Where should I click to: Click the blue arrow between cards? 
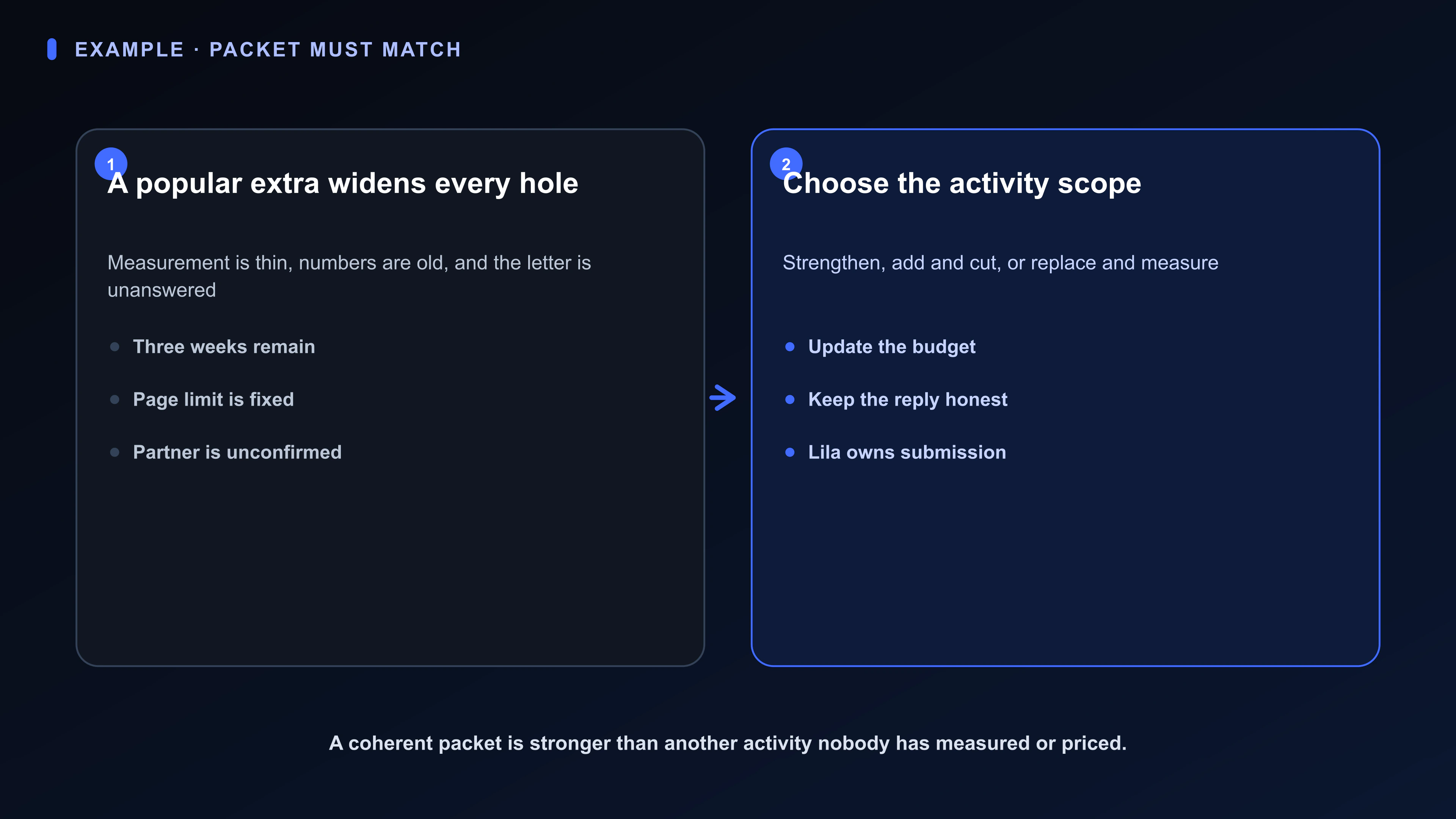point(723,398)
